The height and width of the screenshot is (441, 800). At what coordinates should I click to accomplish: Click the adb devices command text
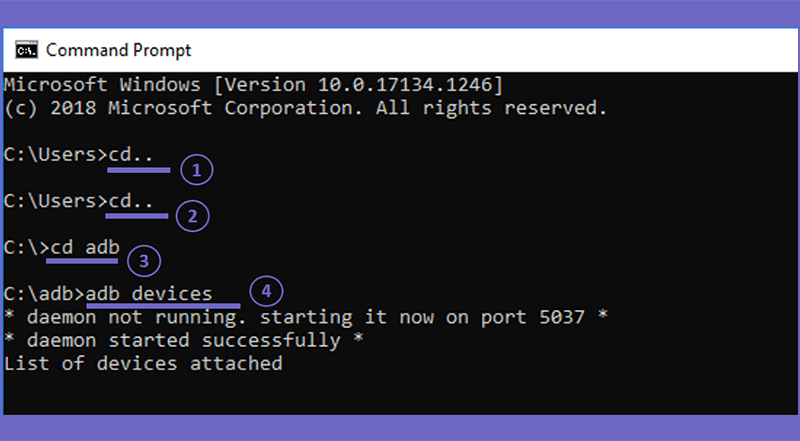point(148,294)
